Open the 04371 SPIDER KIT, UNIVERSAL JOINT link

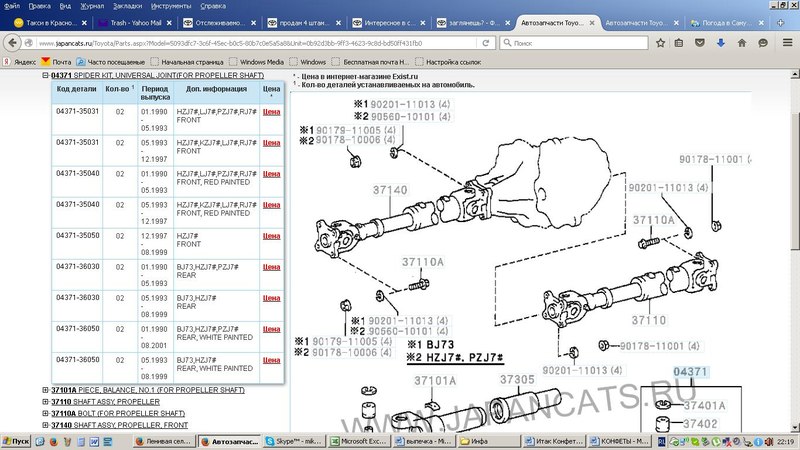[157, 75]
